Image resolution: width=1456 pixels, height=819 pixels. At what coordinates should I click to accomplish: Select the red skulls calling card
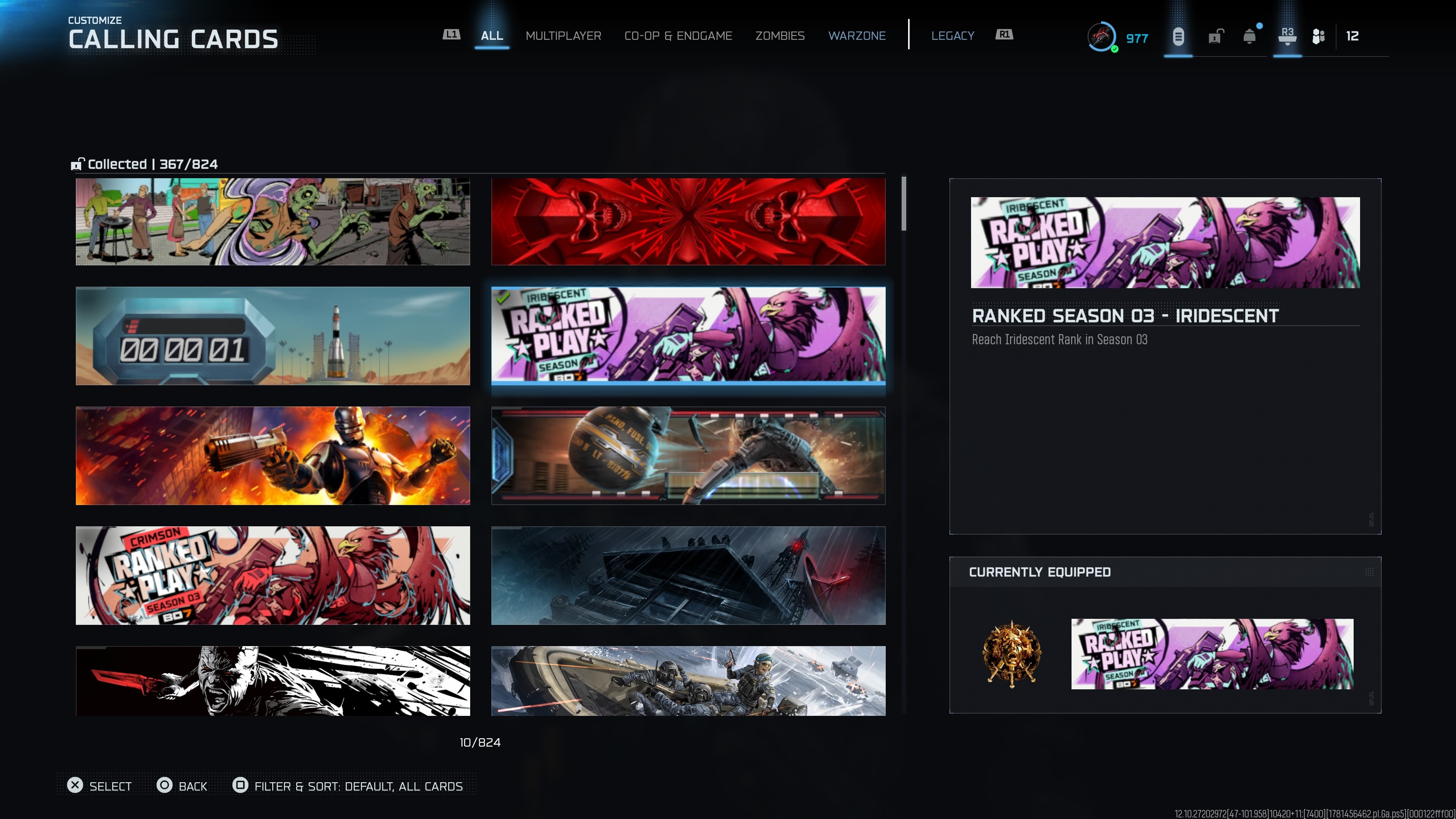click(x=689, y=221)
